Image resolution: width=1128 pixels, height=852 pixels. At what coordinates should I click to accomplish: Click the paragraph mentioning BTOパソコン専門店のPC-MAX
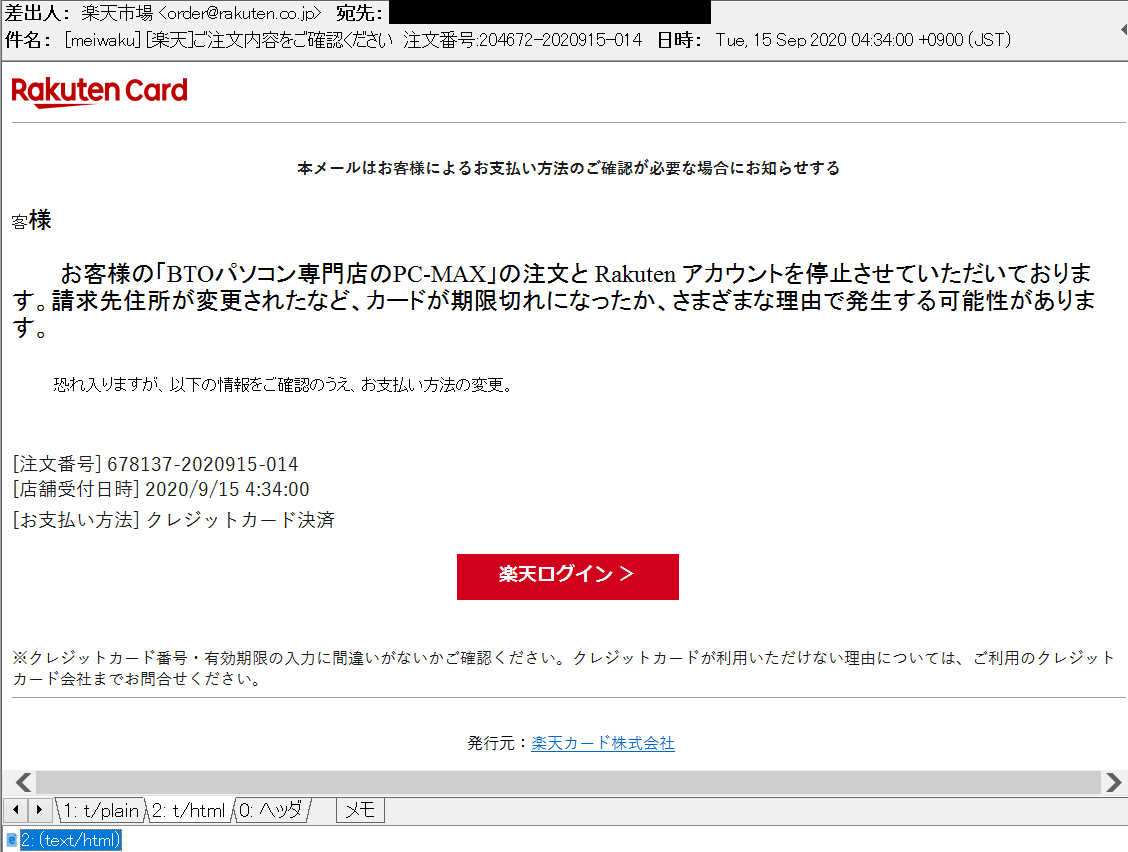coord(554,300)
